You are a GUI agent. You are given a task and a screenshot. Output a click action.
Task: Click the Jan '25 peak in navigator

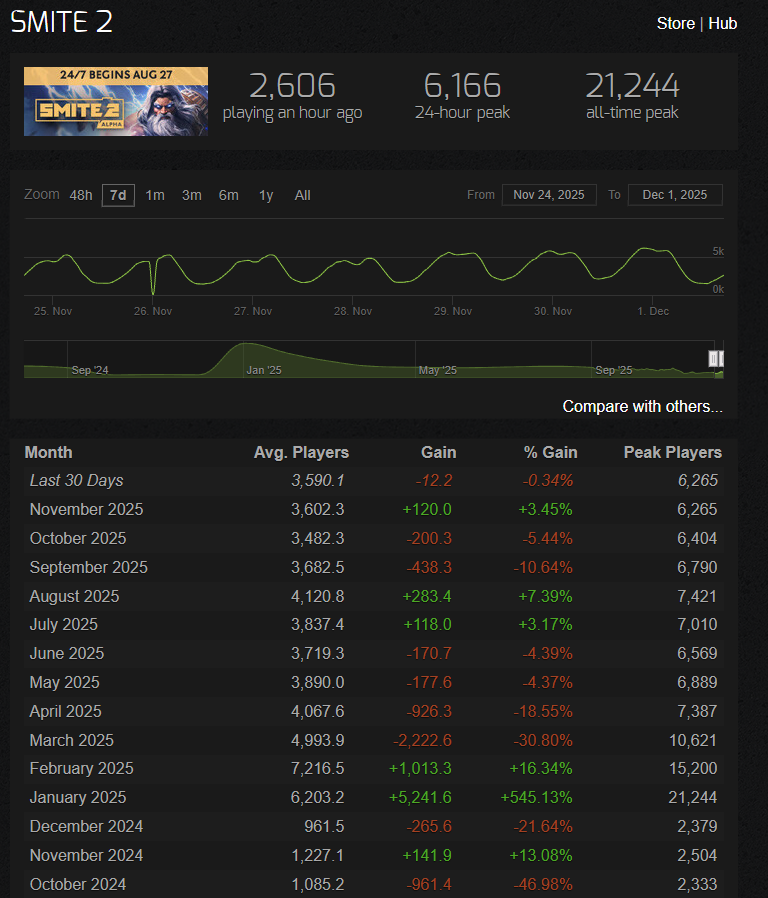[x=245, y=344]
